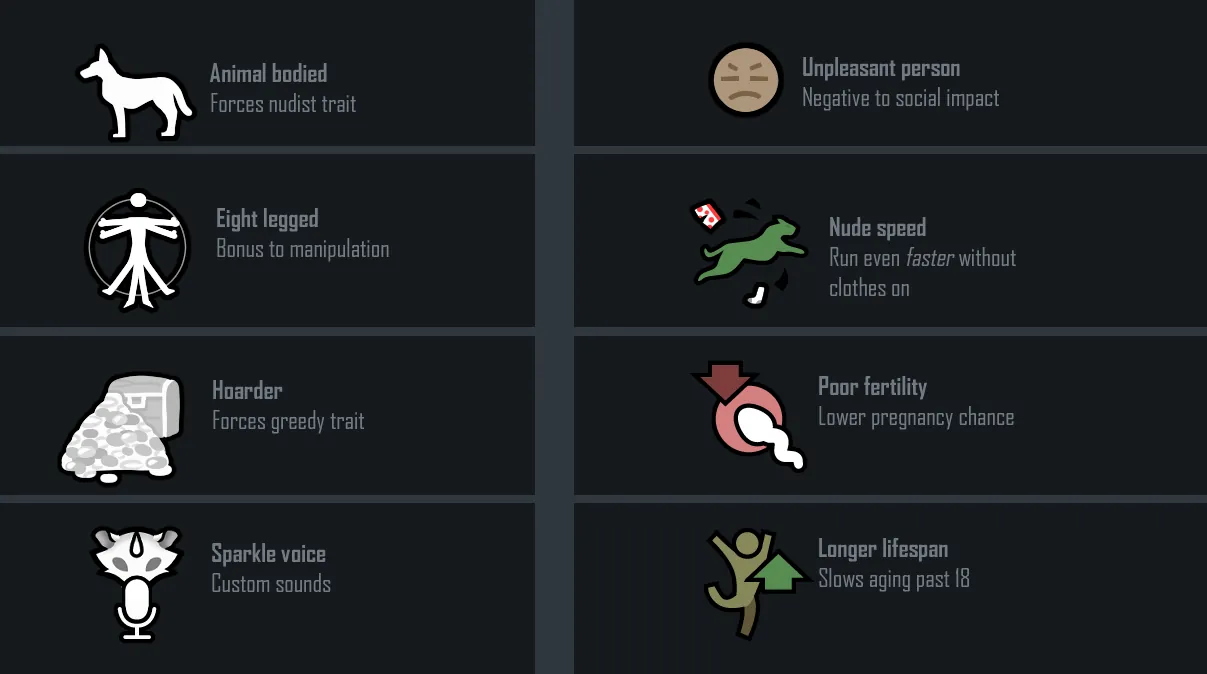1207x674 pixels.
Task: Click the Animal bodied dog icon
Action: click(x=135, y=93)
